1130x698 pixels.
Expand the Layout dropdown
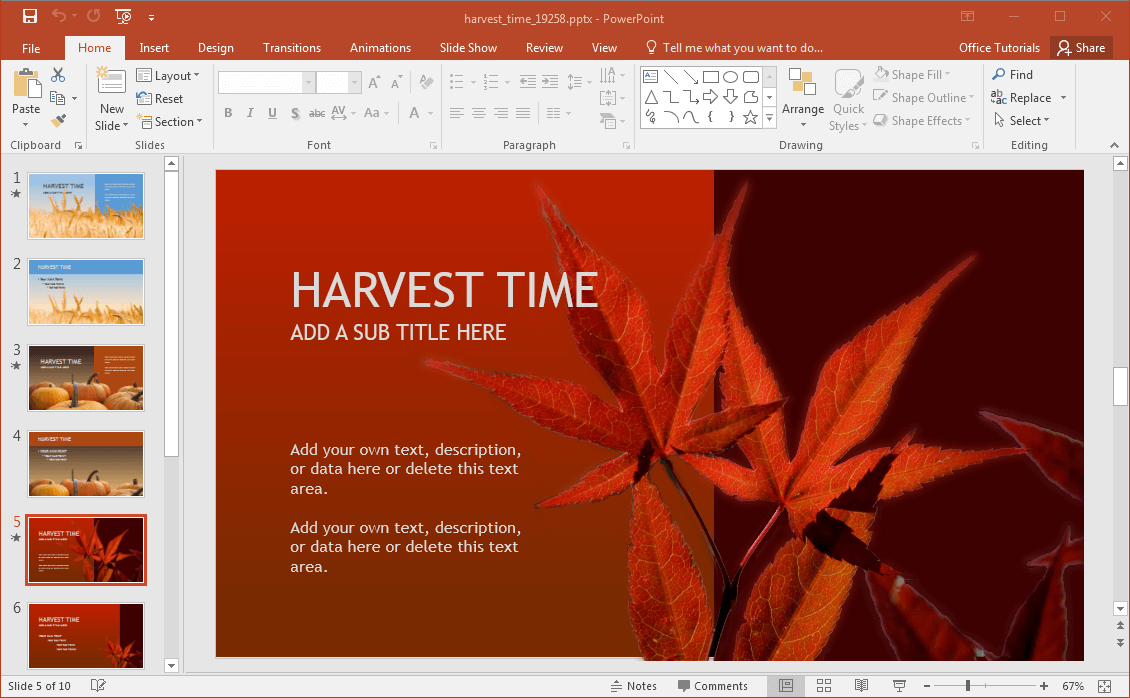click(x=167, y=75)
